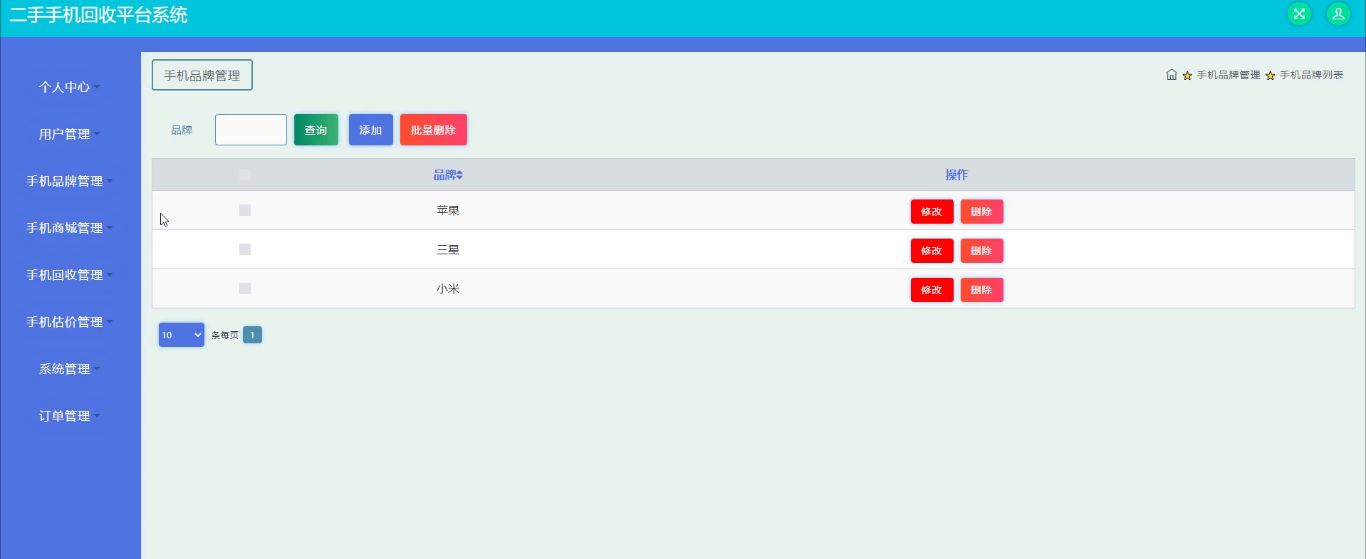The height and width of the screenshot is (559, 1366).
Task: Click the fullscreen toggle icon in header
Action: click(x=1298, y=13)
